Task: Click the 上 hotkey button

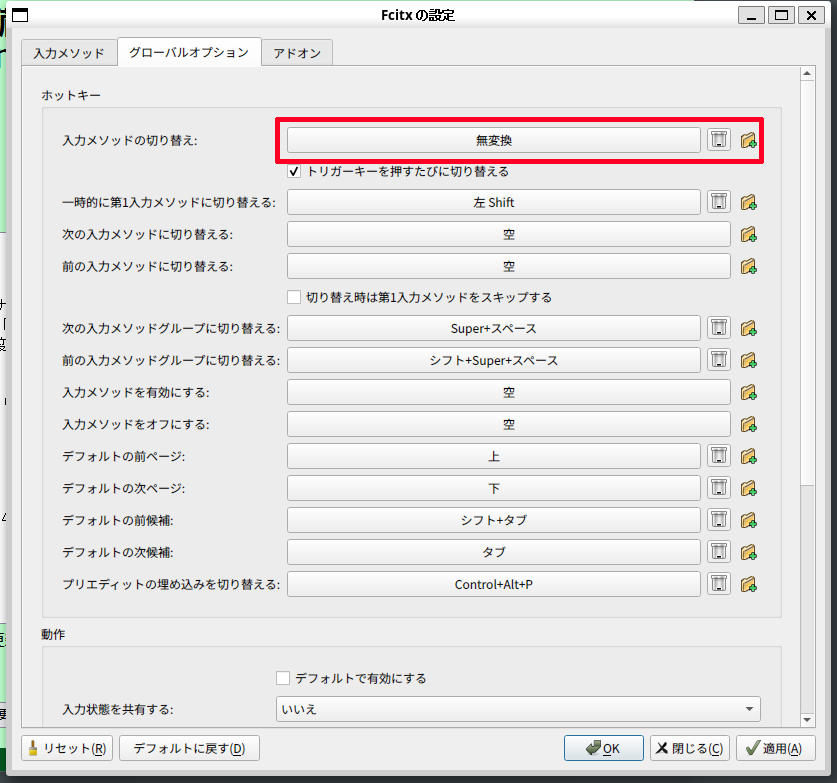Action: pyautogui.click(x=494, y=456)
